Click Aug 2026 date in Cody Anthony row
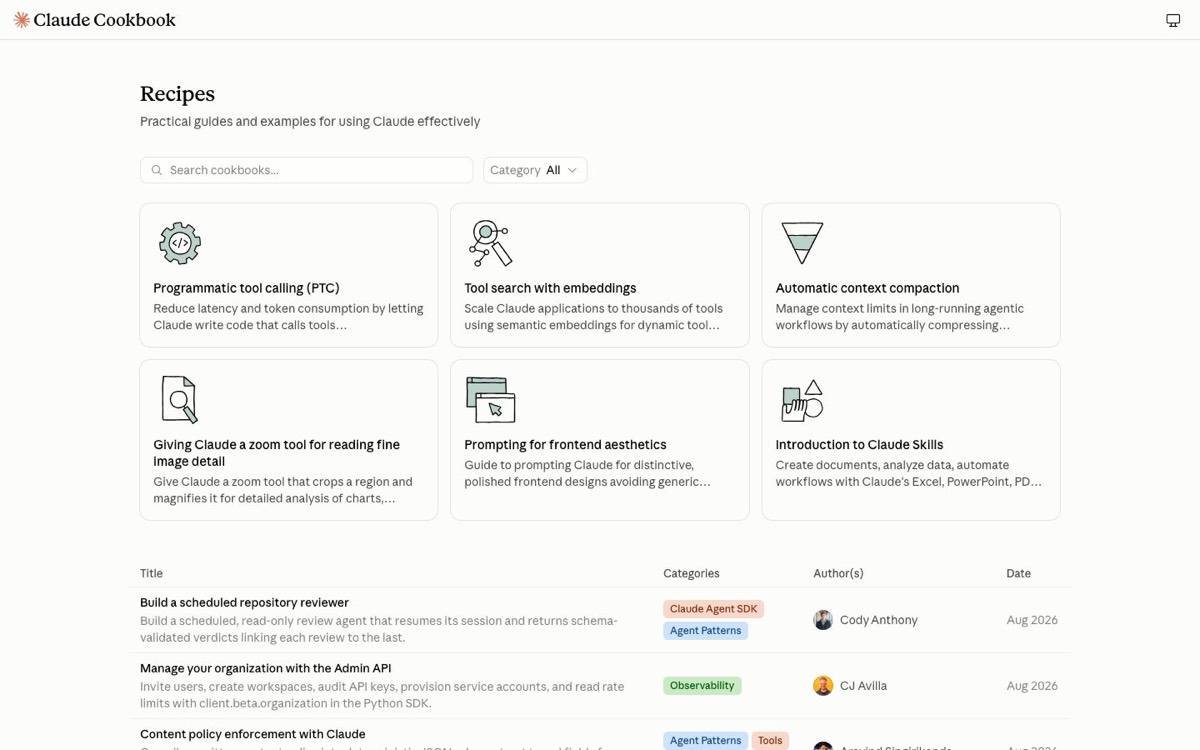 click(1032, 620)
